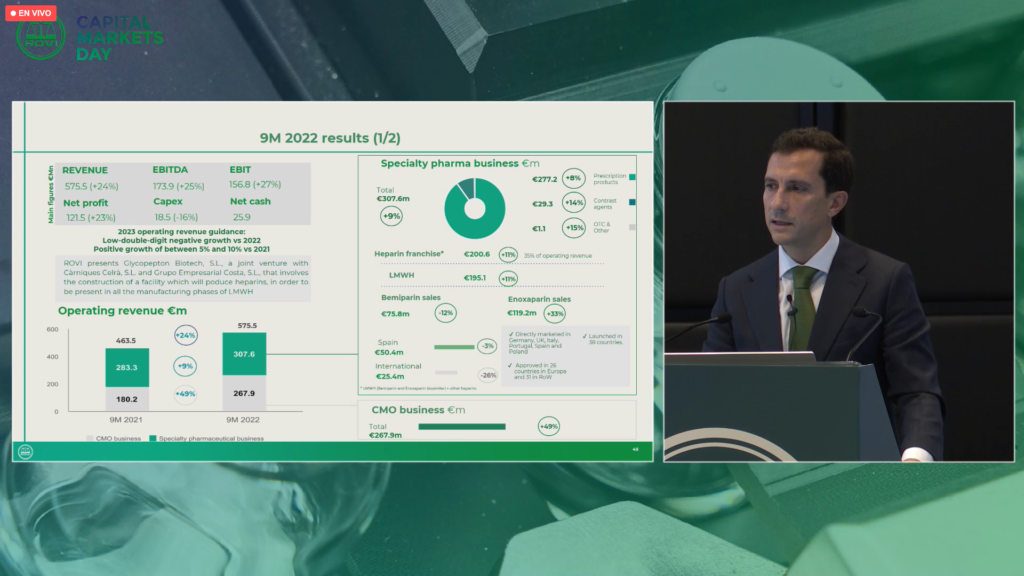Screen dimensions: 1024x576
Task: Click the Contrast agents legend color square
Action: point(632,201)
